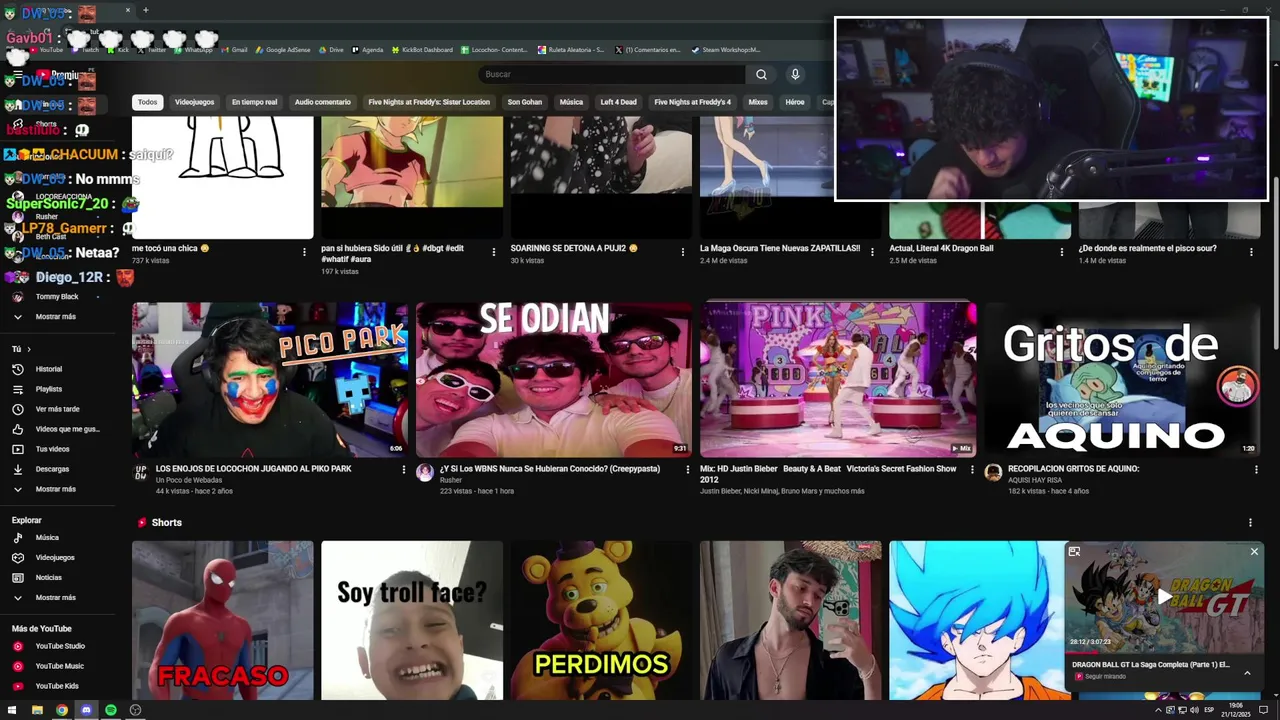Open Videos que me gustan sidebar entry
The image size is (1280, 720).
coord(67,429)
